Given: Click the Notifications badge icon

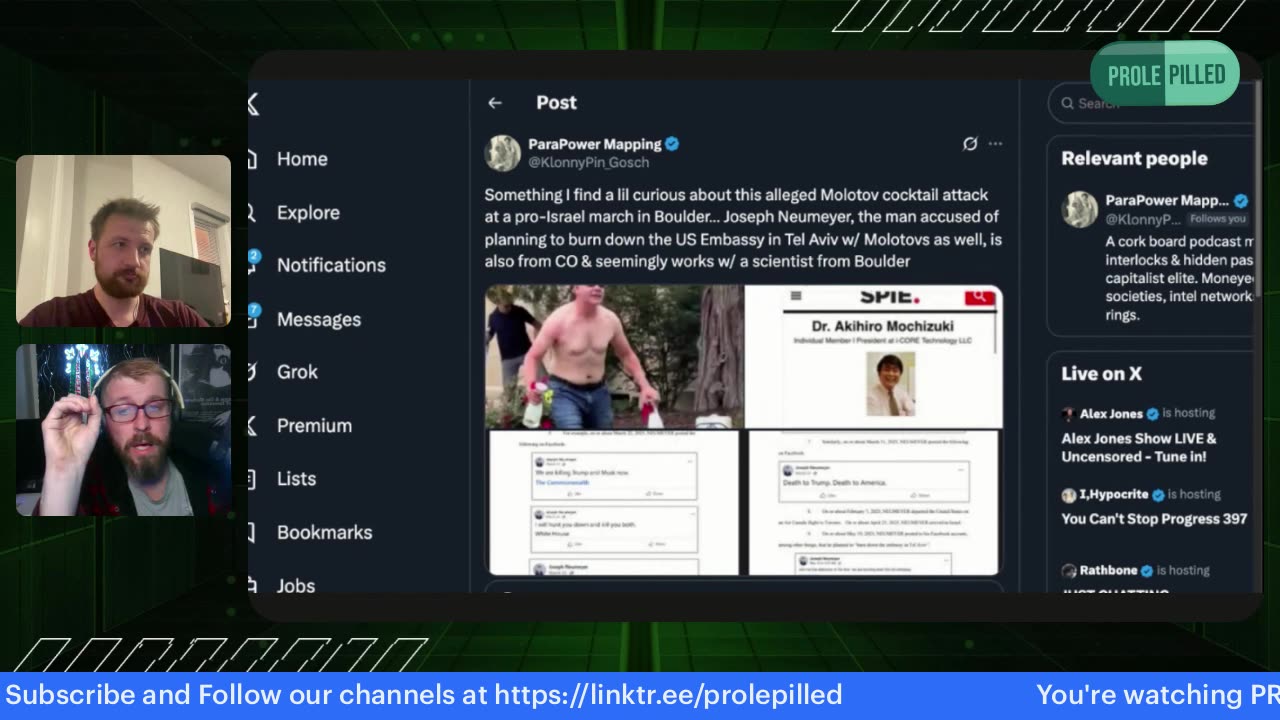Looking at the screenshot, I should pos(253,258).
